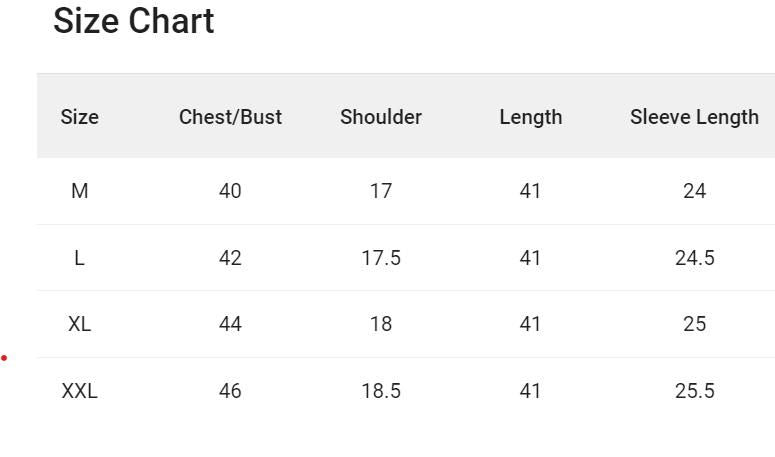Click the Size Chart heading

tap(133, 21)
